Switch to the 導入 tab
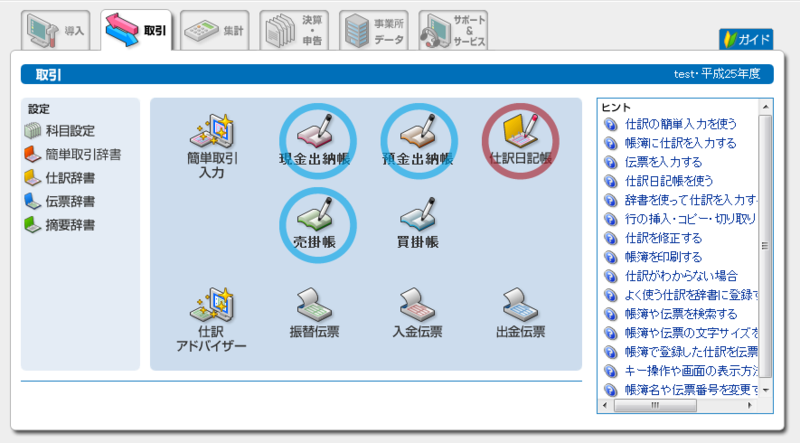 [x=56, y=31]
